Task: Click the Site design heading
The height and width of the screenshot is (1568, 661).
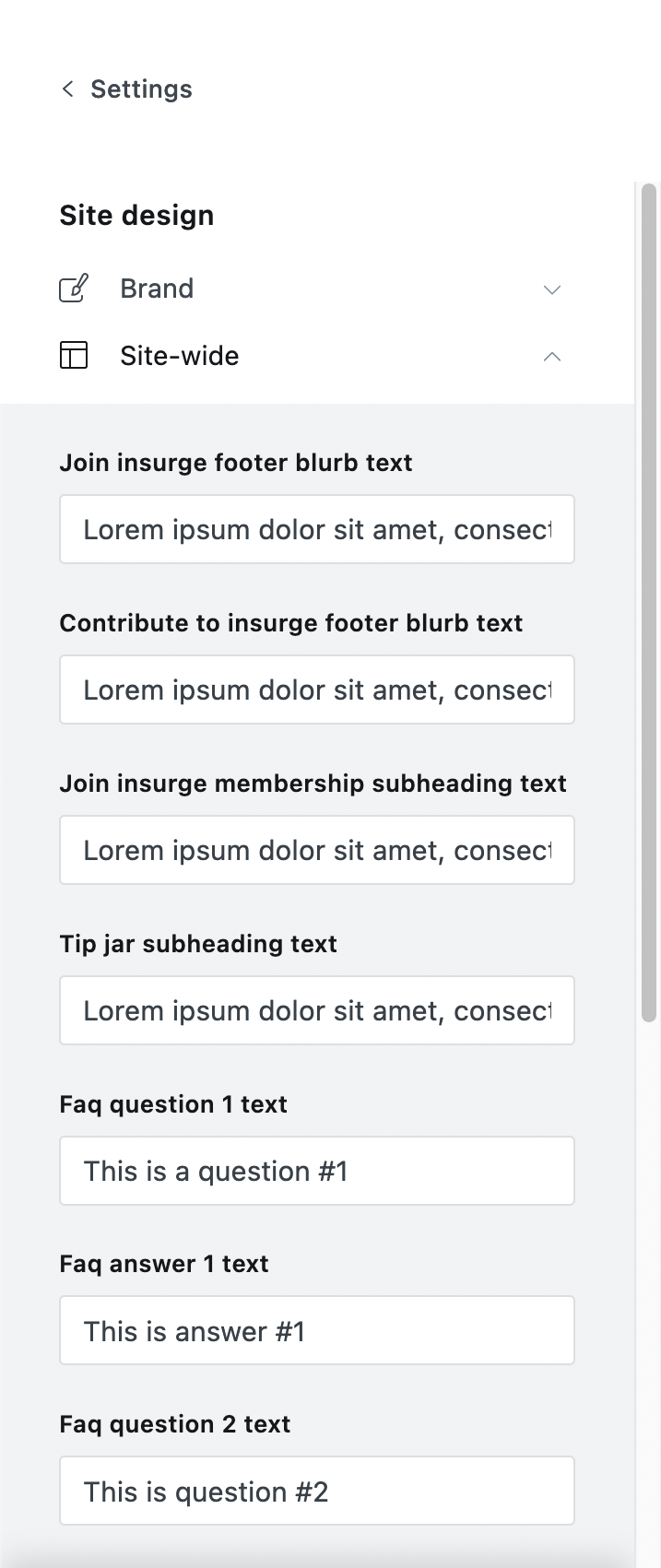Action: point(136,215)
